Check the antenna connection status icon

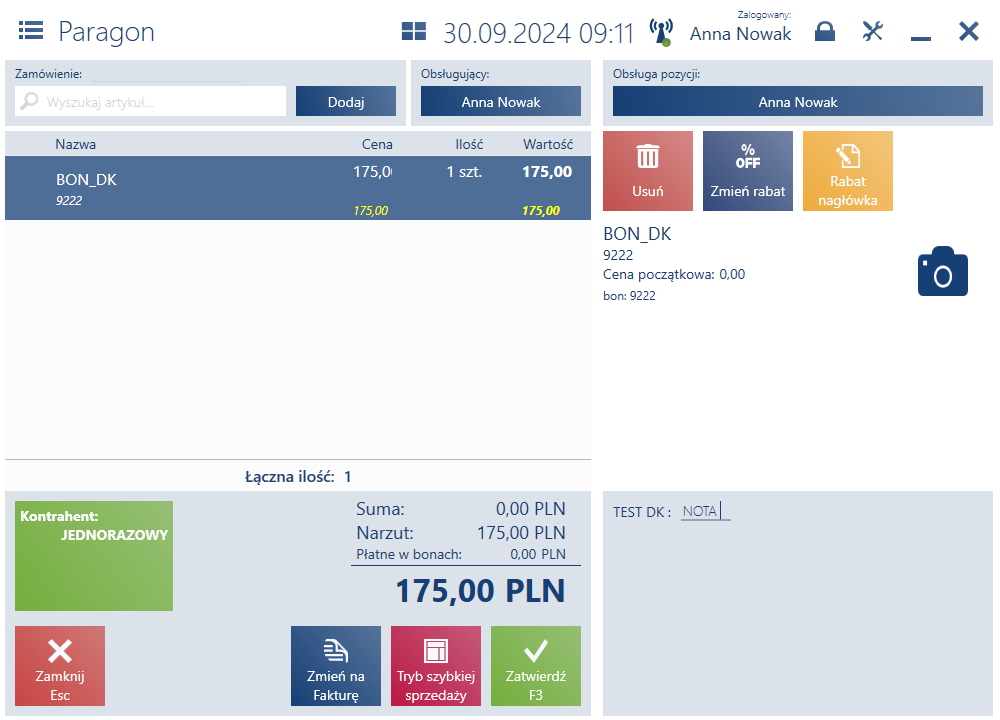(x=661, y=32)
